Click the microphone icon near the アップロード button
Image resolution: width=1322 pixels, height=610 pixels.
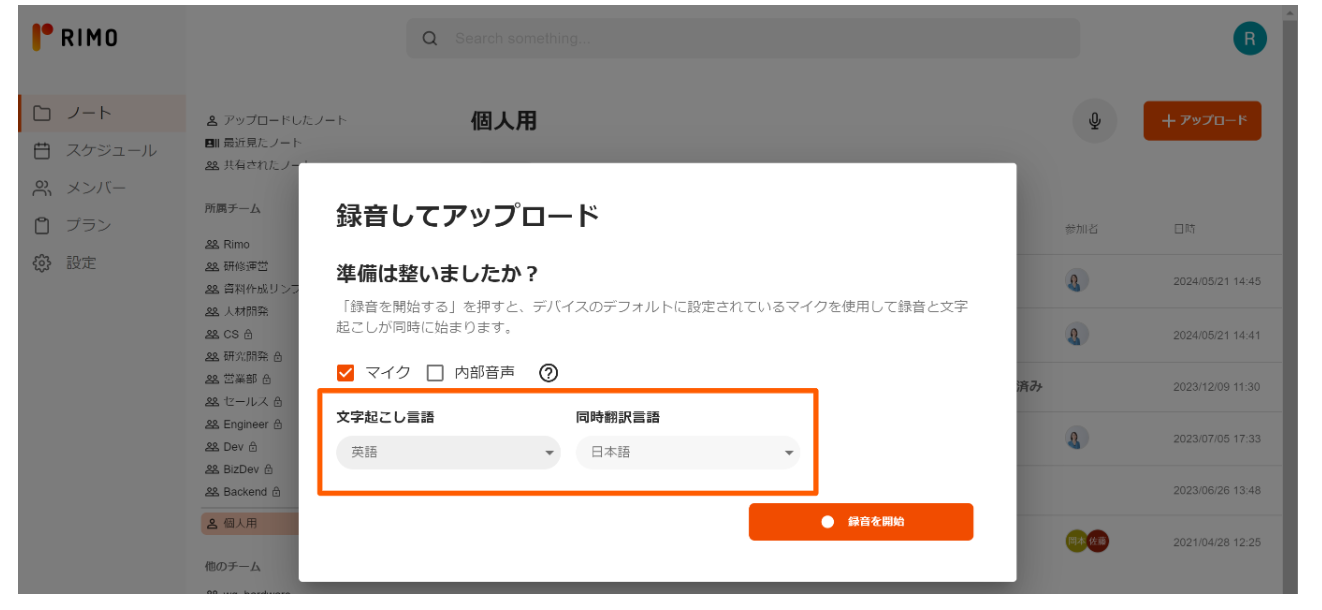click(1096, 120)
